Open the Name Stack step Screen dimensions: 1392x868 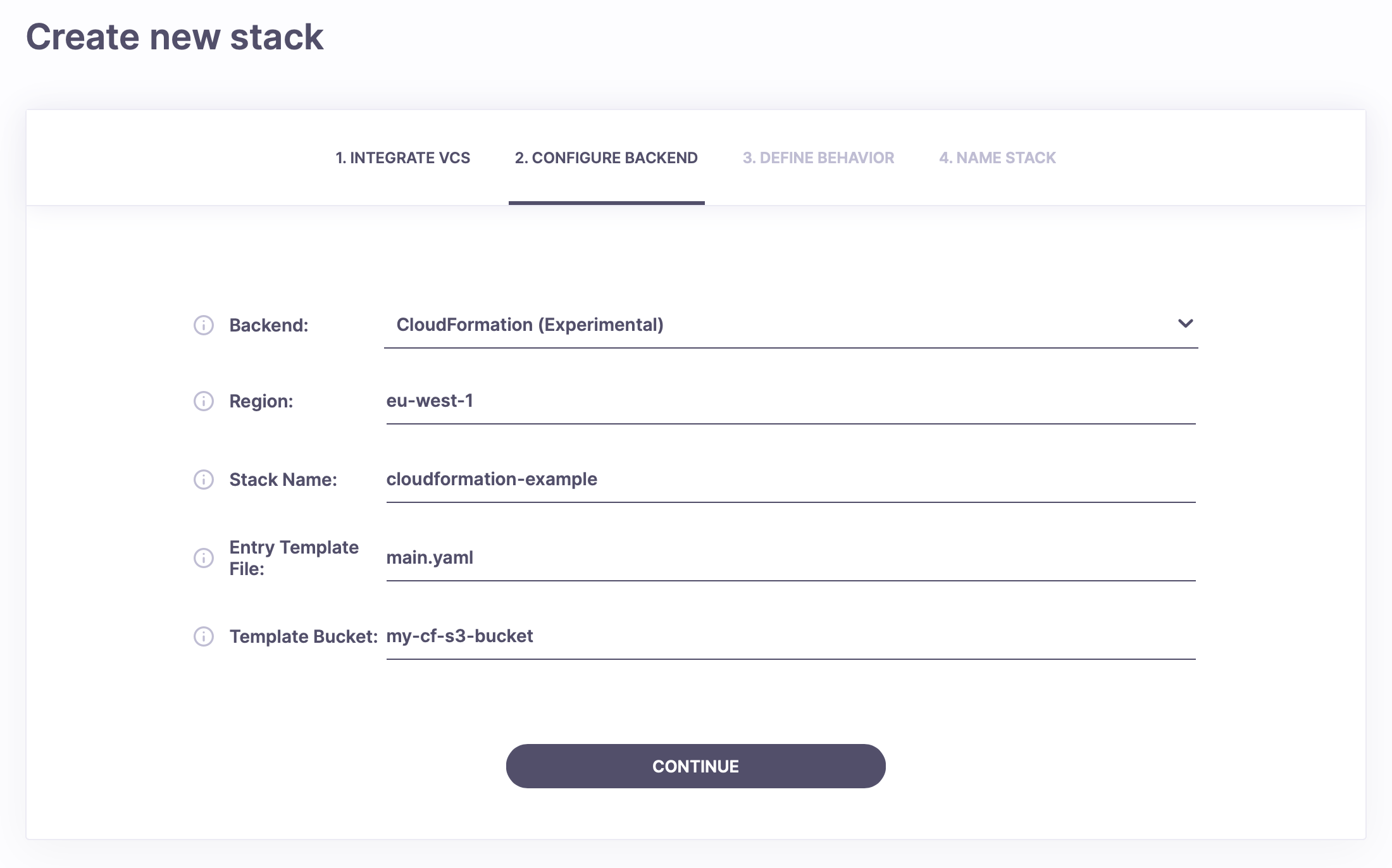tap(998, 158)
